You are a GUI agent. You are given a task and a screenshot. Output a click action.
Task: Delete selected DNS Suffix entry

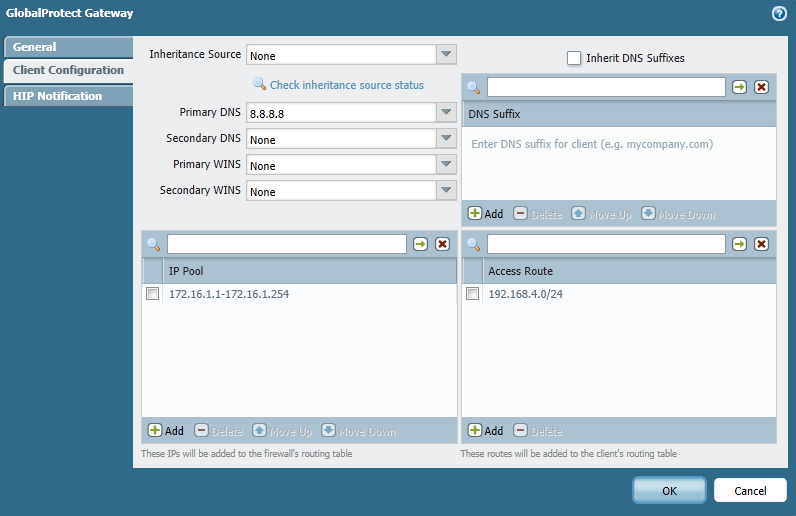(538, 214)
